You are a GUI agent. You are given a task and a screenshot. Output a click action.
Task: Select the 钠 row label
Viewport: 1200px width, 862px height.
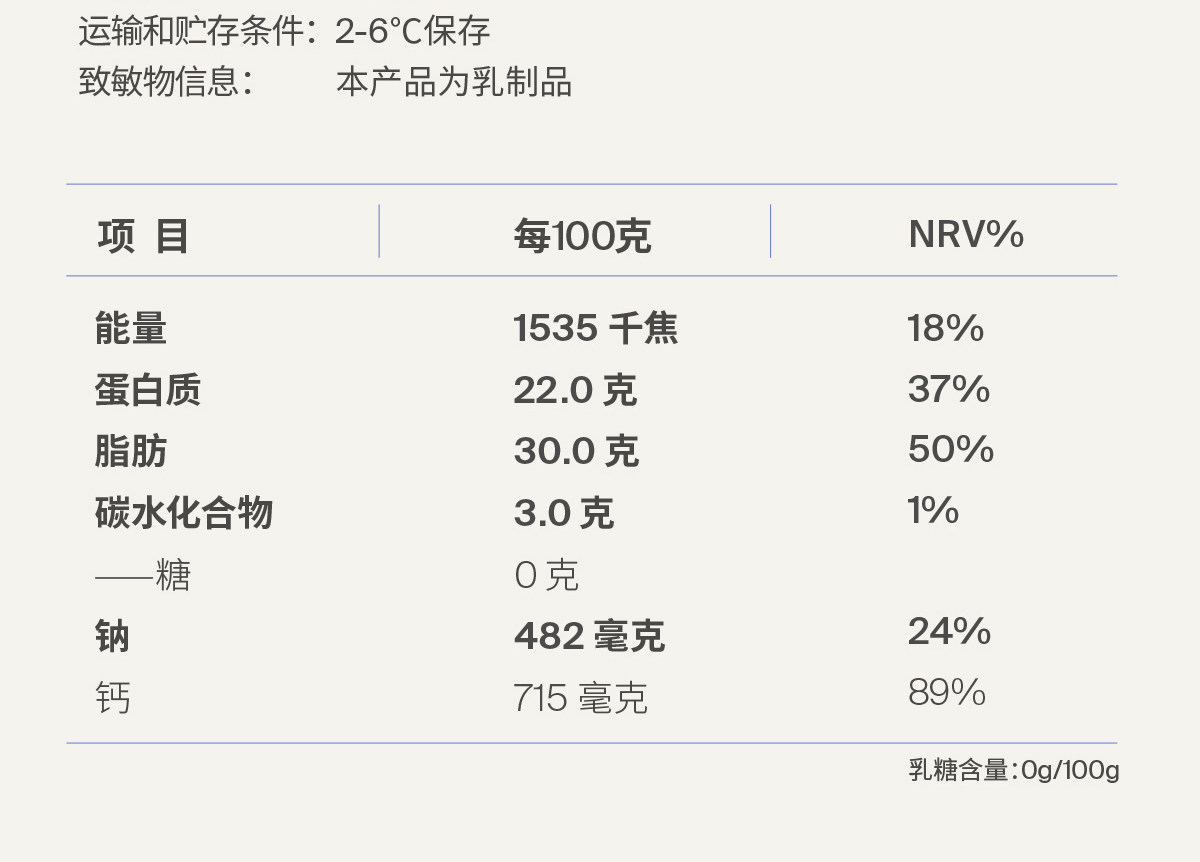click(113, 636)
